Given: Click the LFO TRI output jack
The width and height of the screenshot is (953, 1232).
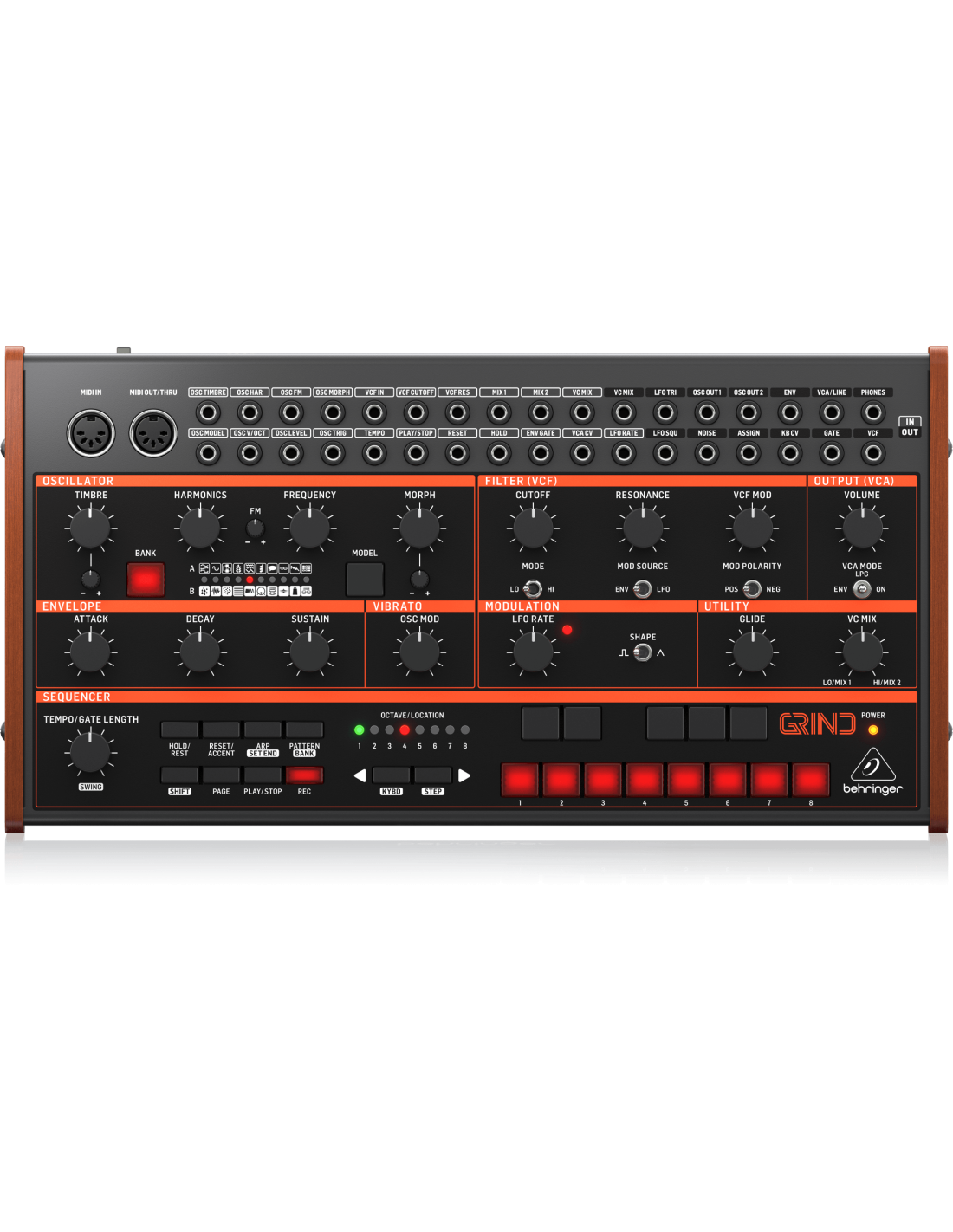Looking at the screenshot, I should coord(665,412).
